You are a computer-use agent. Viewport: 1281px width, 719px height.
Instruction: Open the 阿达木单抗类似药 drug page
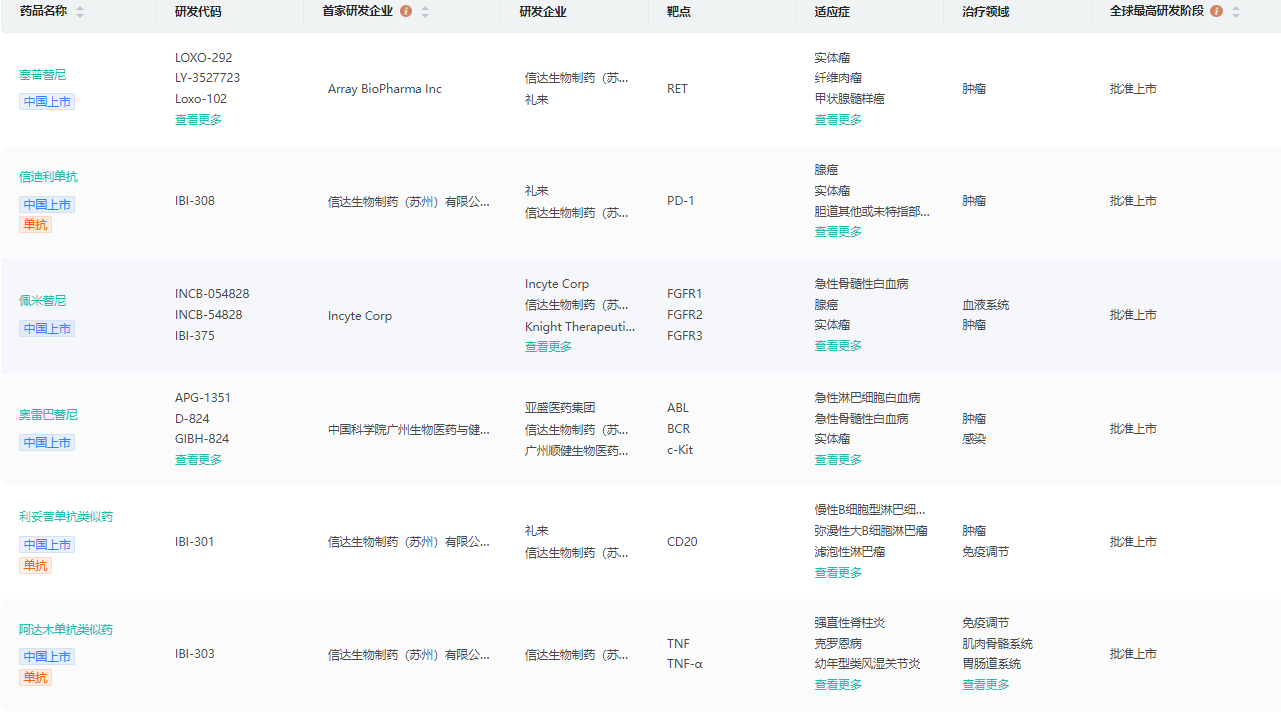[x=66, y=630]
